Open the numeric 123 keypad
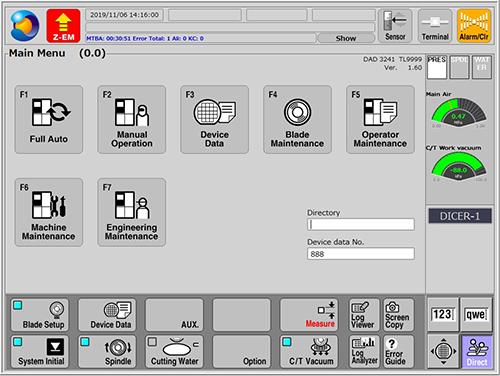The width and height of the screenshot is (500, 376). (x=443, y=314)
